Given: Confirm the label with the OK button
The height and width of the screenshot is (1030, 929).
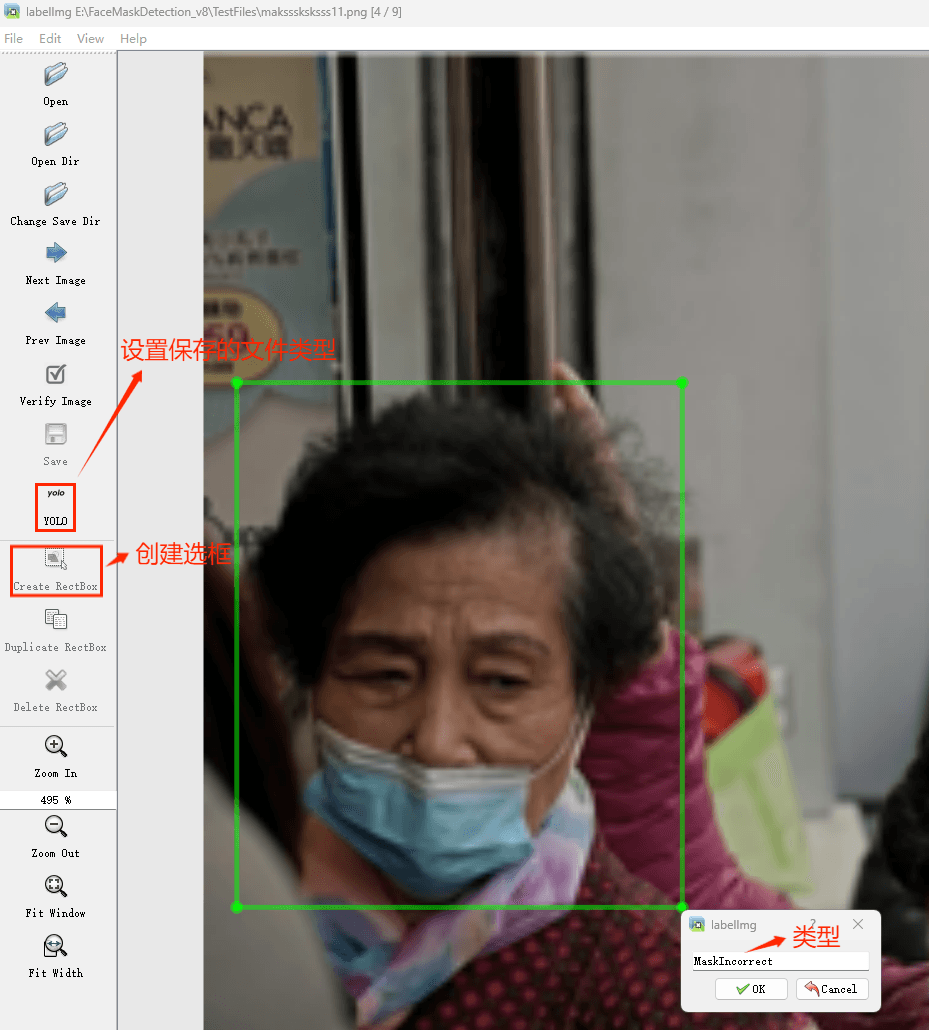Looking at the screenshot, I should click(x=751, y=989).
